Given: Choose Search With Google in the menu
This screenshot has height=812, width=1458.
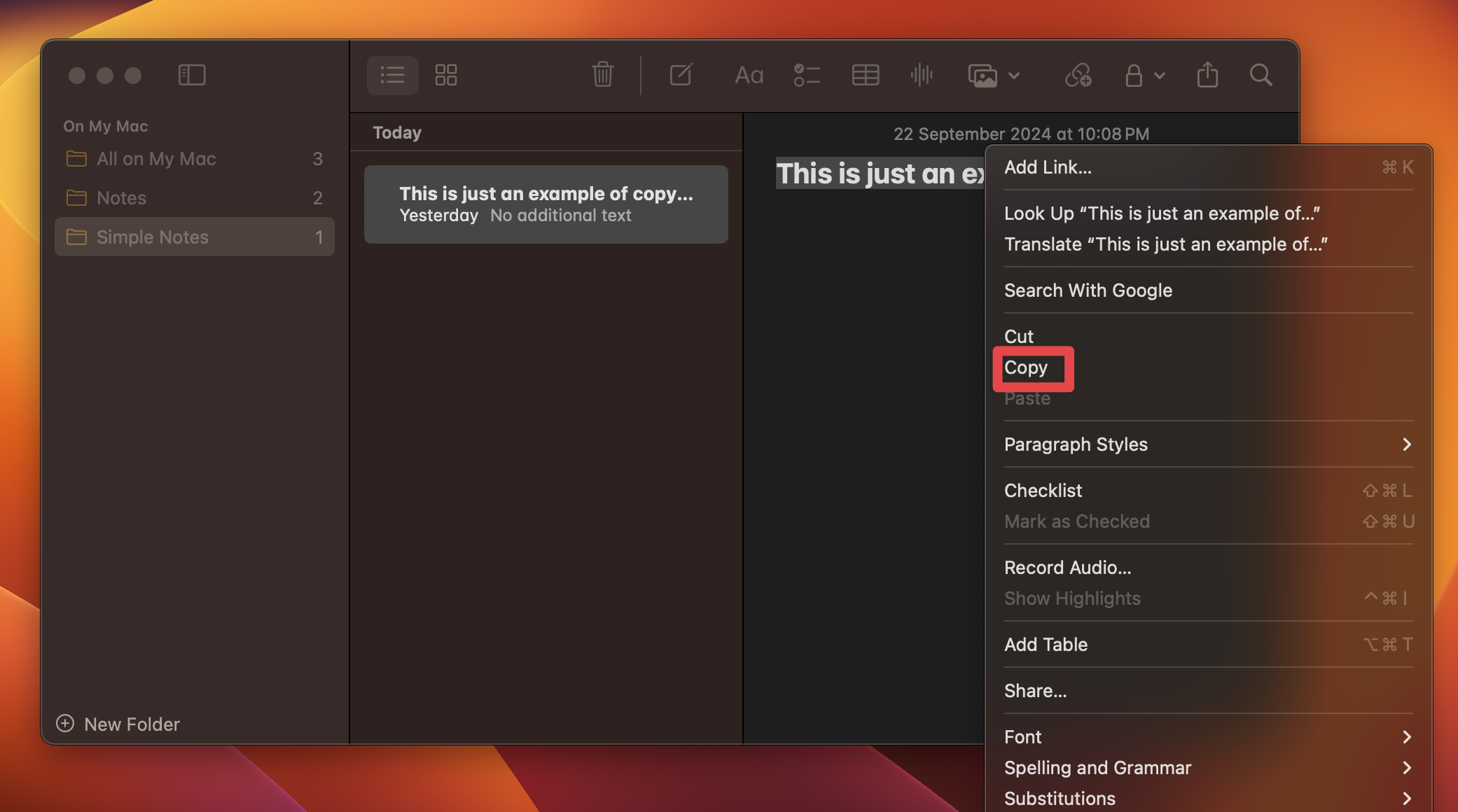Looking at the screenshot, I should click(1088, 290).
